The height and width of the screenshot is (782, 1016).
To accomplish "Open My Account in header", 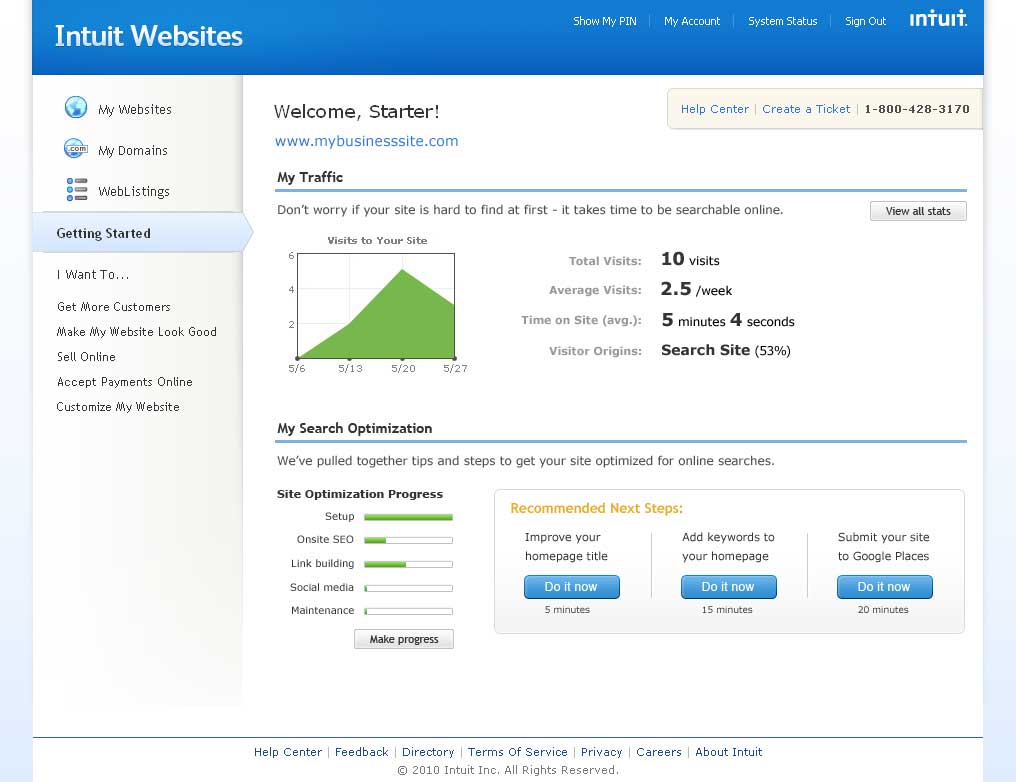I will 691,21.
